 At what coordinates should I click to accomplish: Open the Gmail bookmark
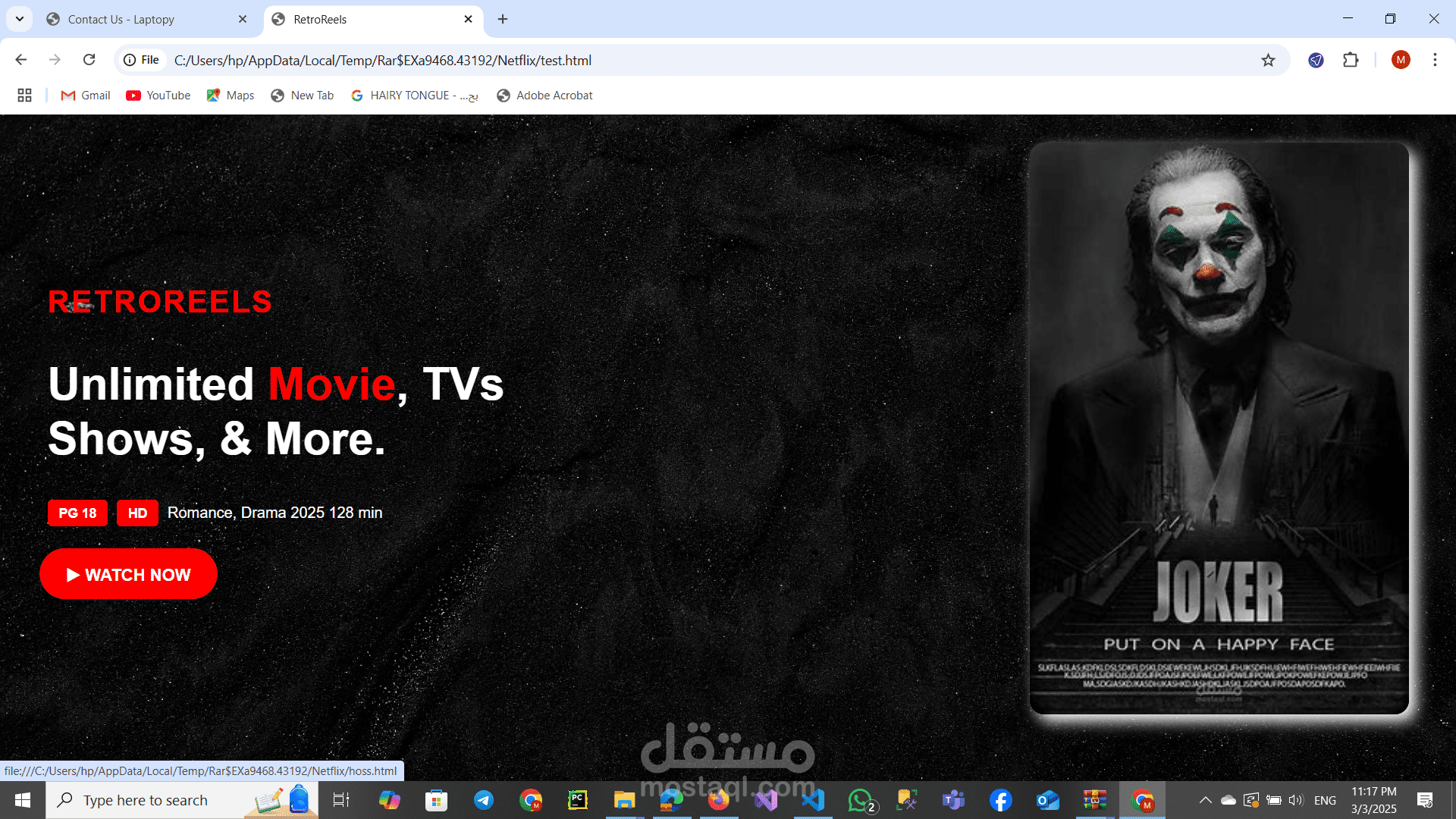tap(86, 96)
